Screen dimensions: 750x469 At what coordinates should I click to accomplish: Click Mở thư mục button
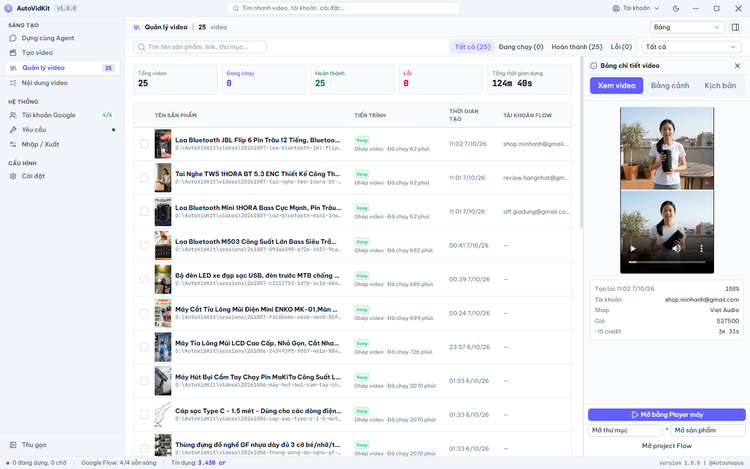(625, 430)
